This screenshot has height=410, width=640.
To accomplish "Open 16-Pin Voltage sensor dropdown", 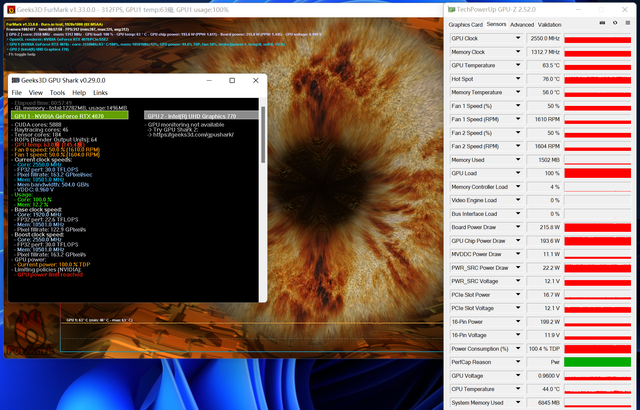I will [x=518, y=335].
